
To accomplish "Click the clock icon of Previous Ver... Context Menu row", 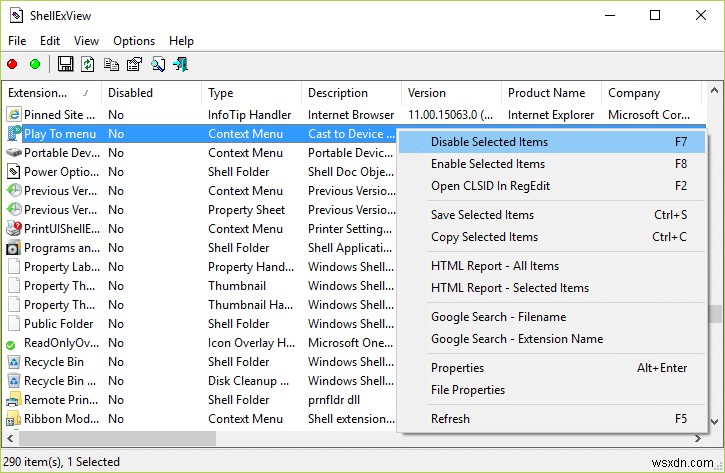I will 14,190.
